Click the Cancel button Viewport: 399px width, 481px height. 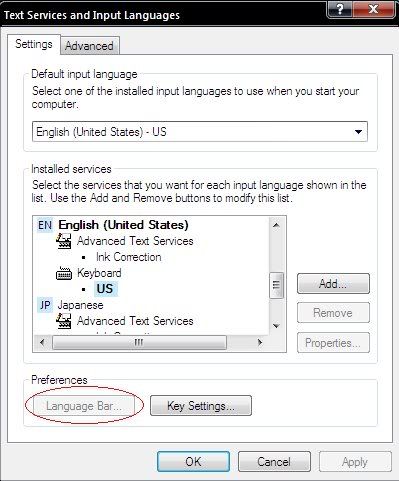274,462
